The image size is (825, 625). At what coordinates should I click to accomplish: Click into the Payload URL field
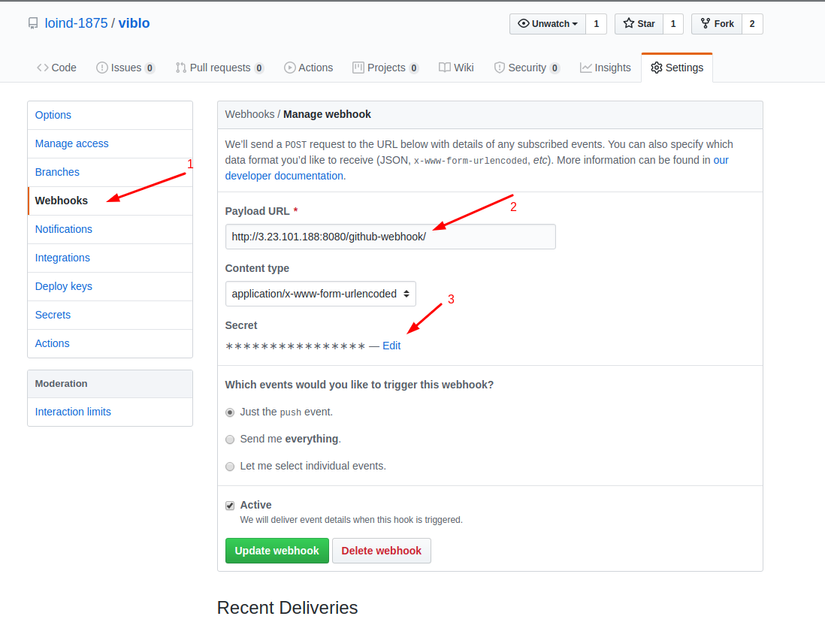(x=390, y=237)
